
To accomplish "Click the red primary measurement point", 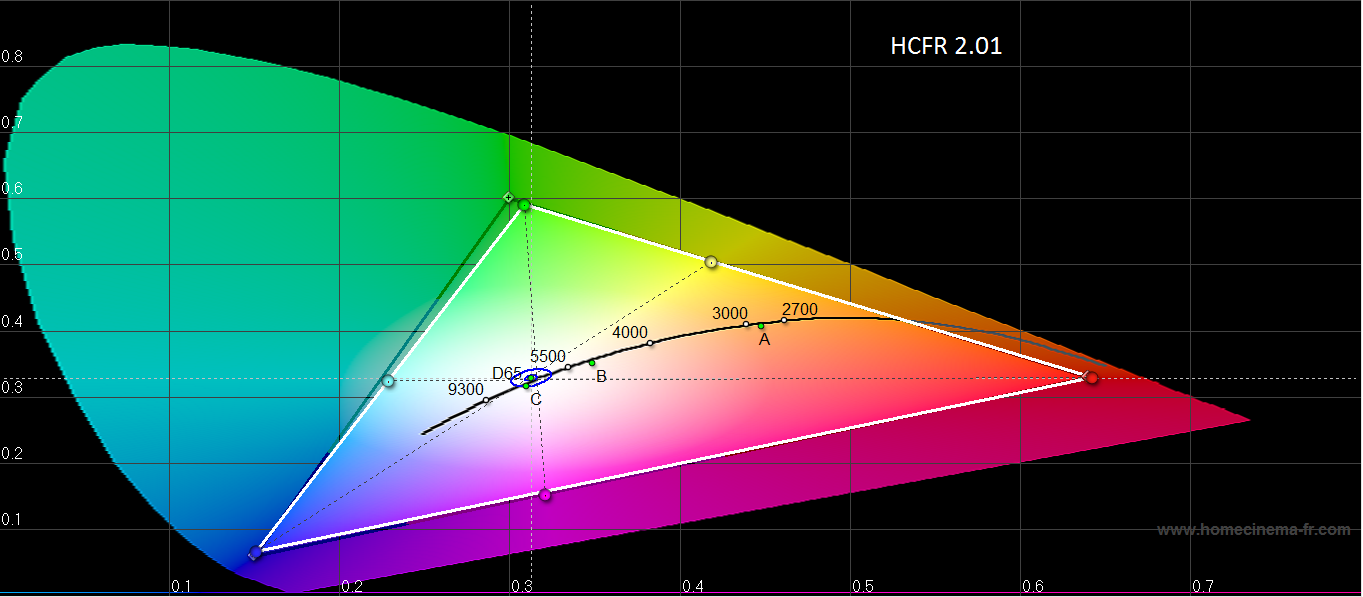I will pos(1092,378).
